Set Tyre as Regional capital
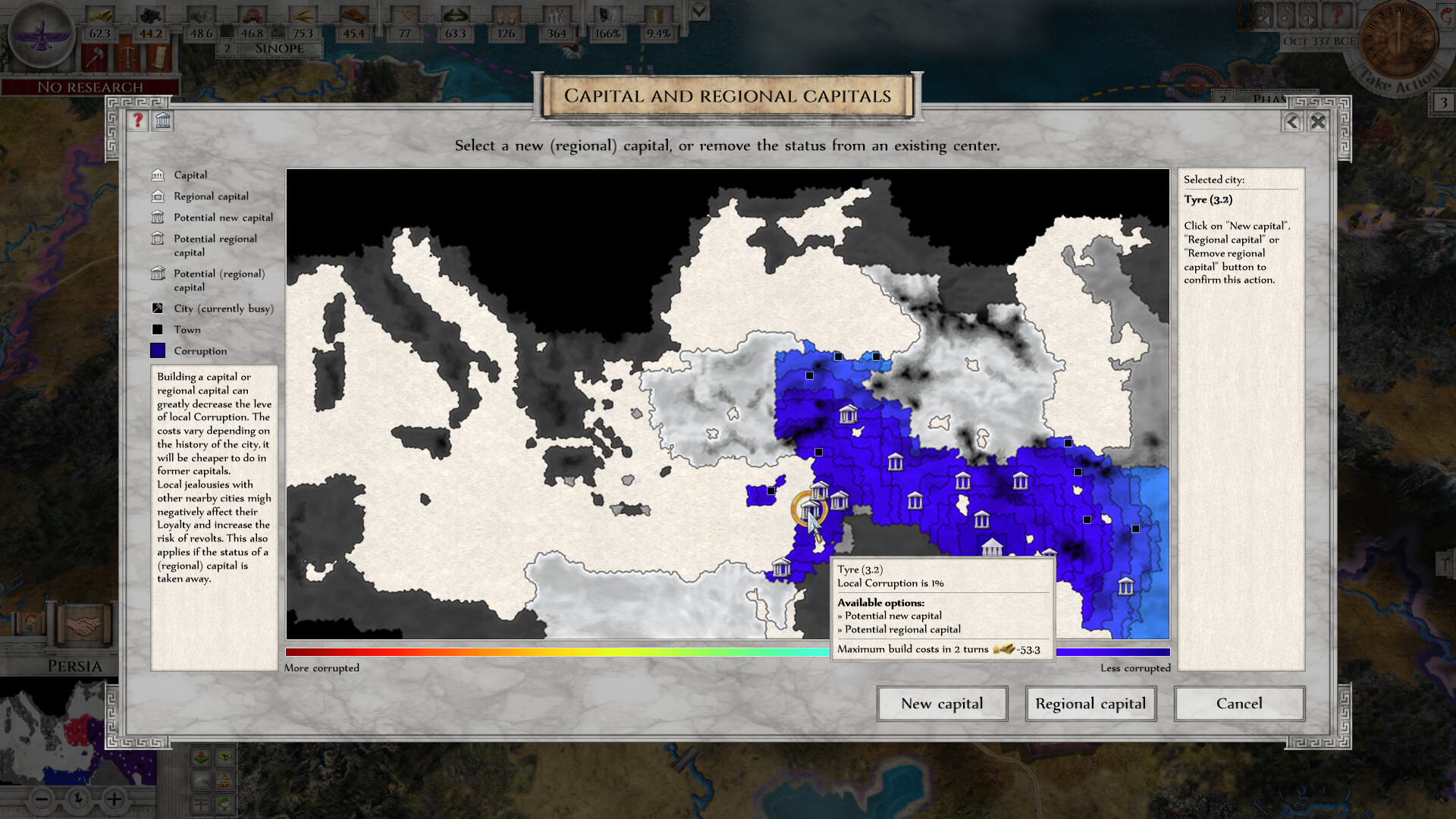Screen dimensions: 1456x819 (x=1090, y=704)
